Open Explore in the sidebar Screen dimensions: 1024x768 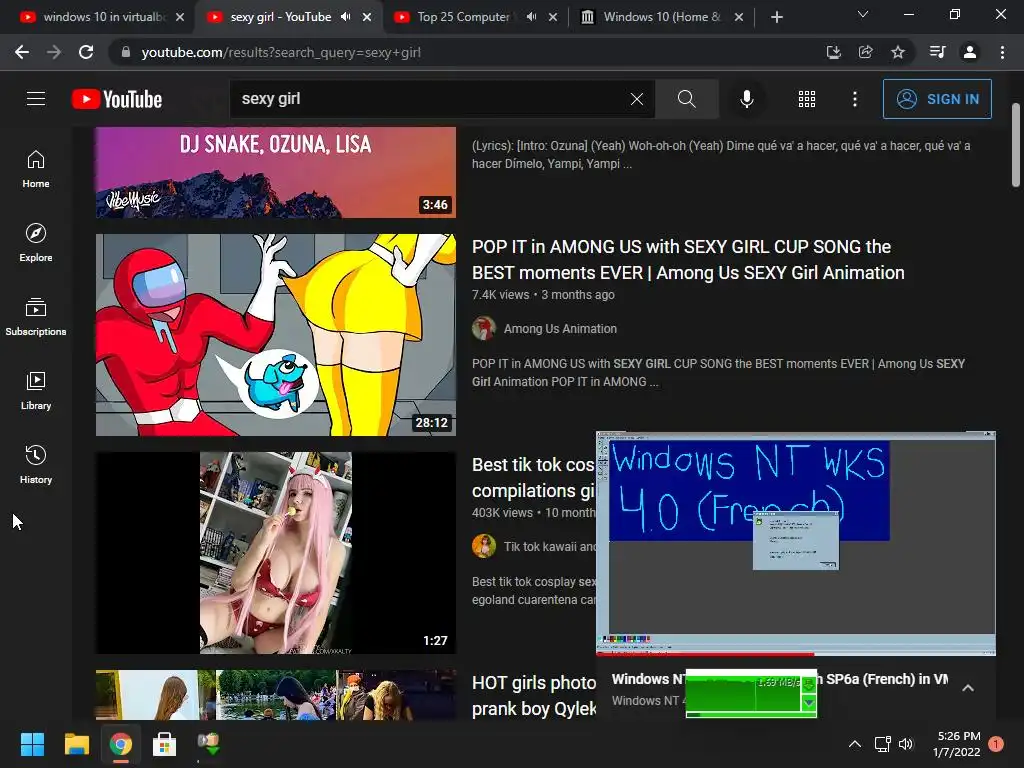click(x=36, y=243)
